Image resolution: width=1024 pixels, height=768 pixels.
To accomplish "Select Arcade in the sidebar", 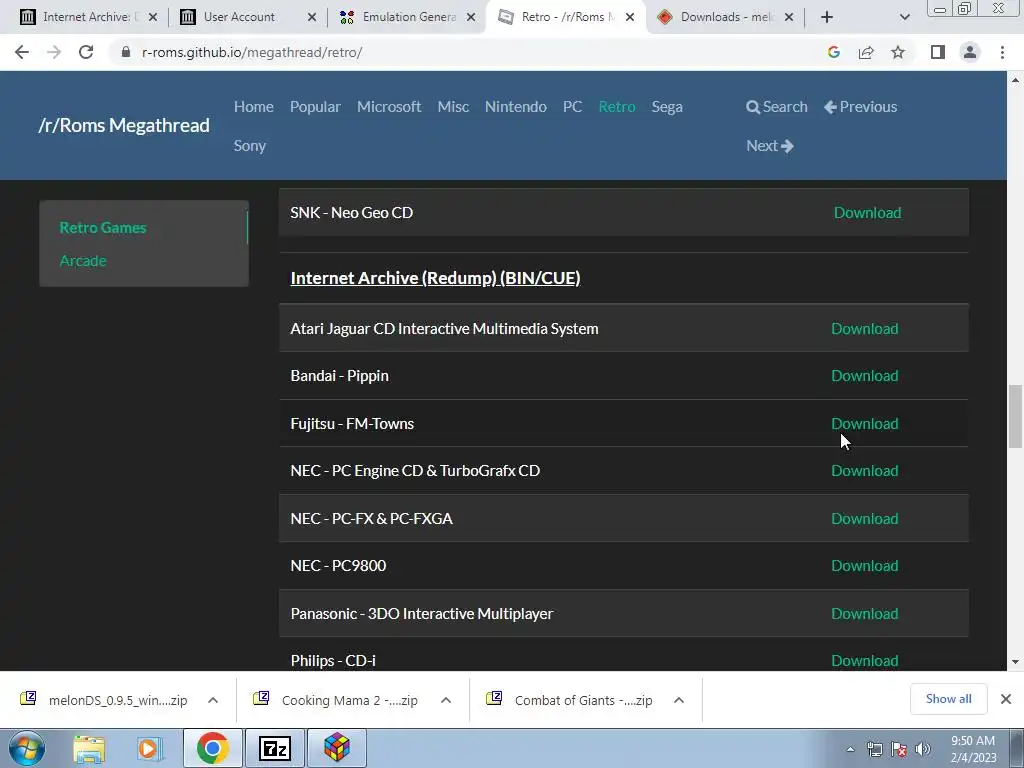I will (83, 261).
